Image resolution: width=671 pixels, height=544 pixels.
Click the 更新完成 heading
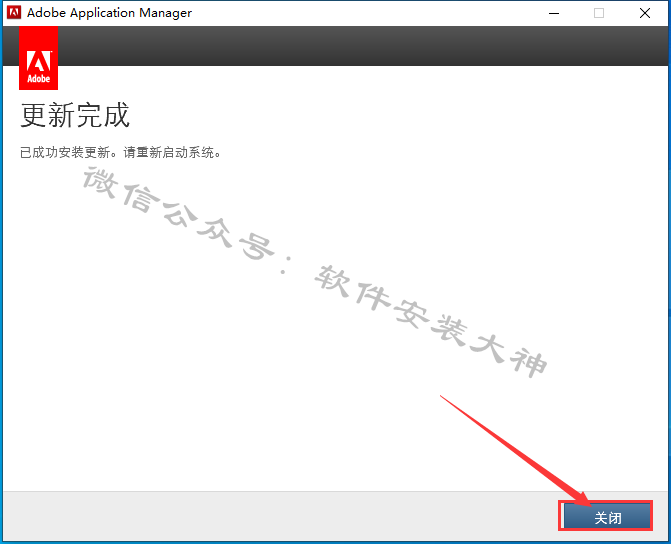tap(75, 115)
